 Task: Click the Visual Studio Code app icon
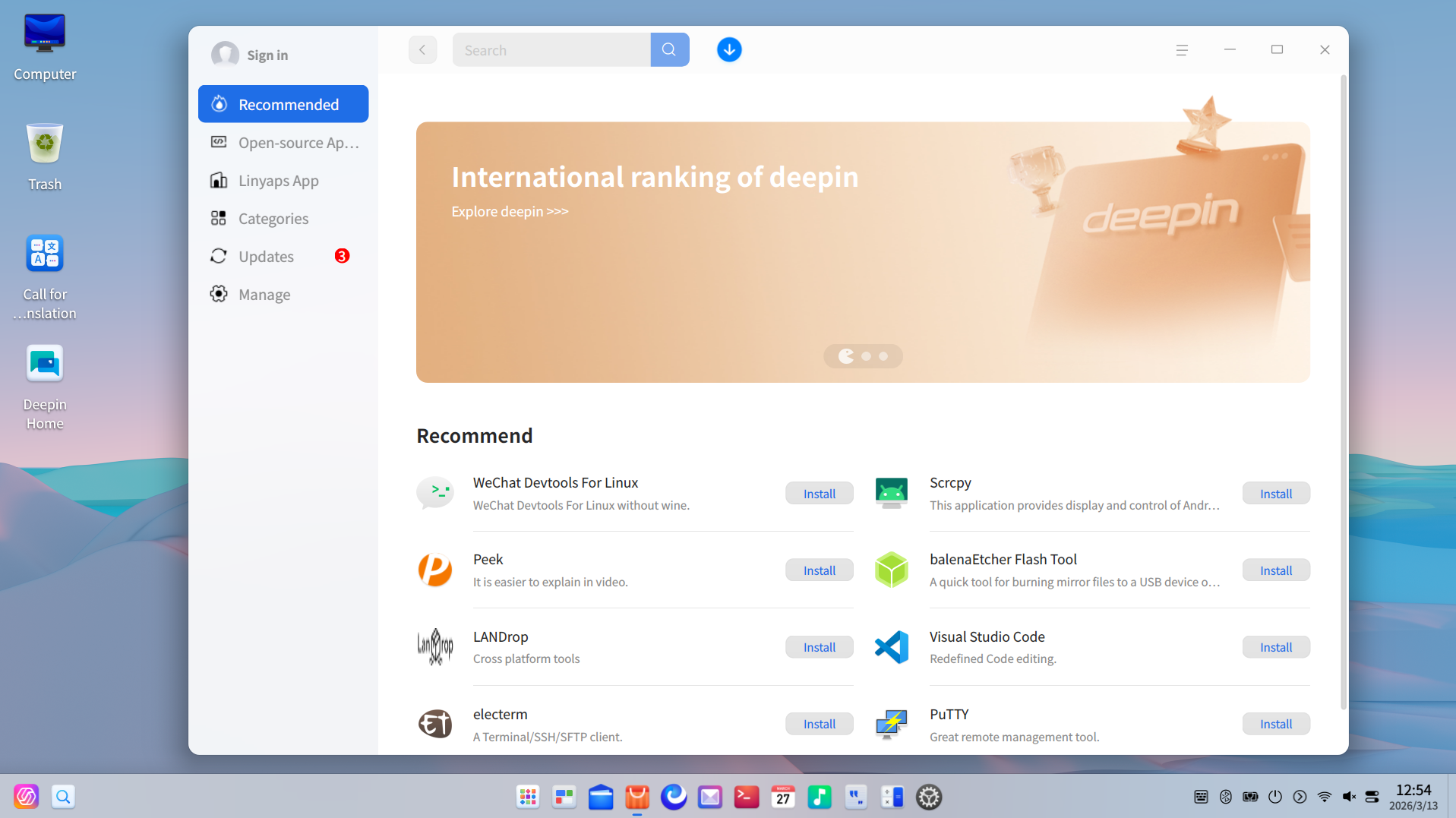point(891,646)
